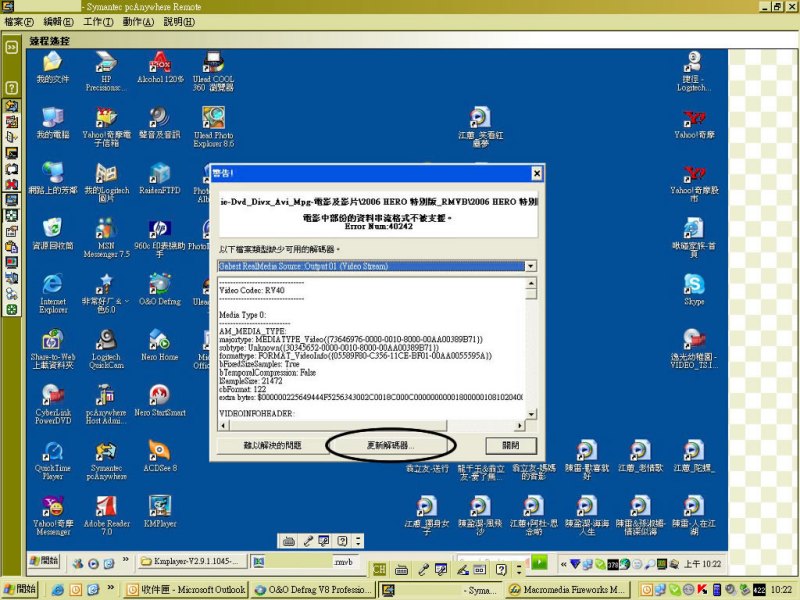Screen dimensions: 800x600
Task: Select the KMPlayer desktop icon
Action: coord(160,512)
